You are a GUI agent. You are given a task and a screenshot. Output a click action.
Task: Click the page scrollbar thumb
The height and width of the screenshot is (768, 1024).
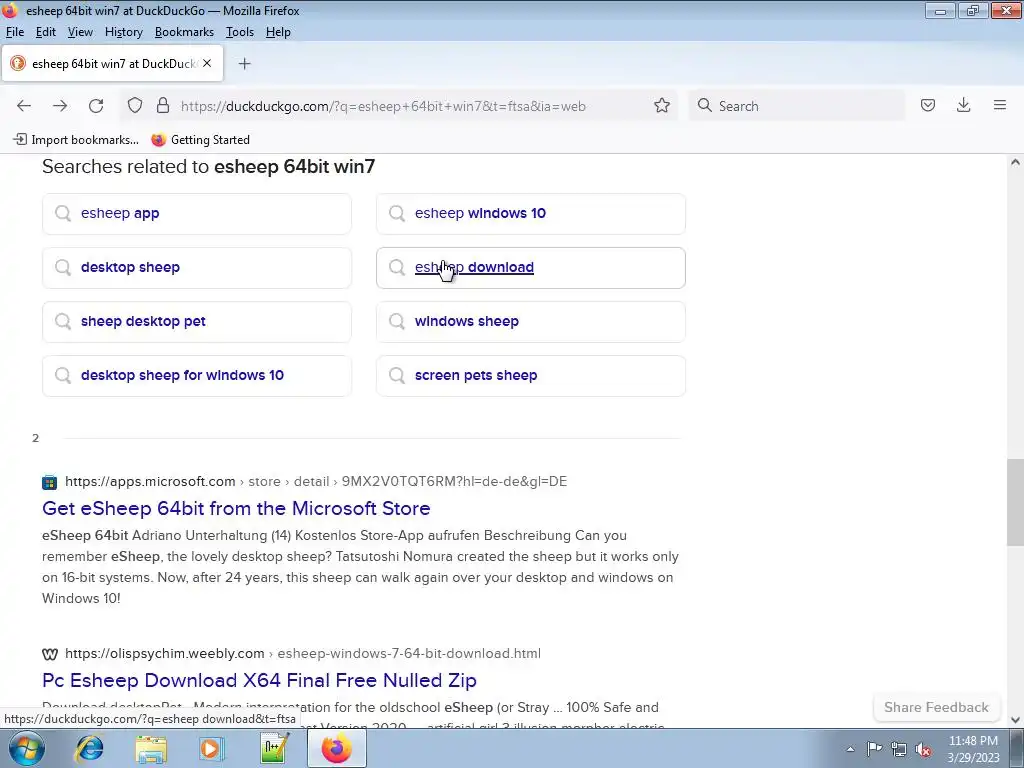pos(1015,502)
